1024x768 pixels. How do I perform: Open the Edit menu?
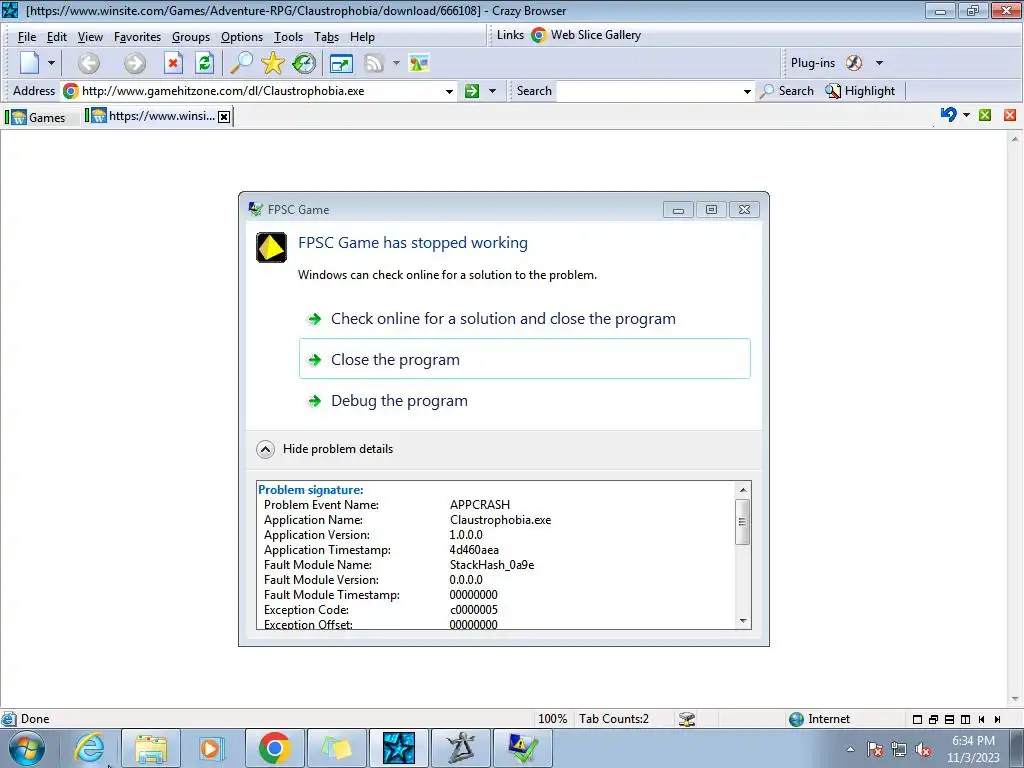57,37
